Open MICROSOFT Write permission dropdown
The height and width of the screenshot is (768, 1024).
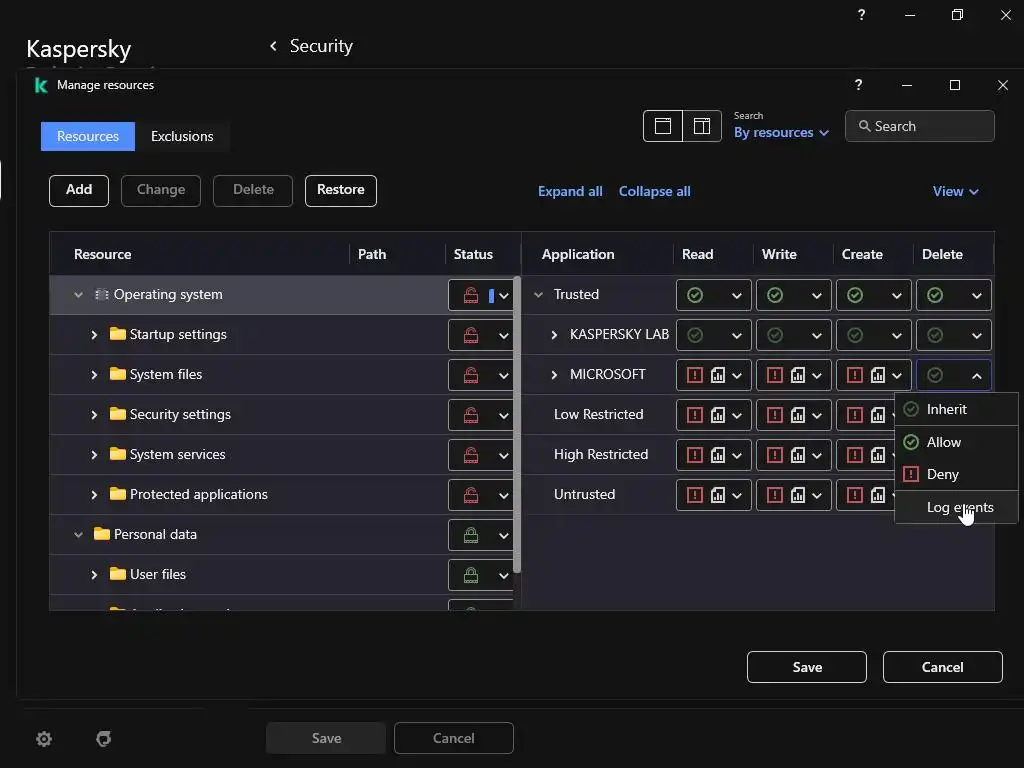pos(816,376)
